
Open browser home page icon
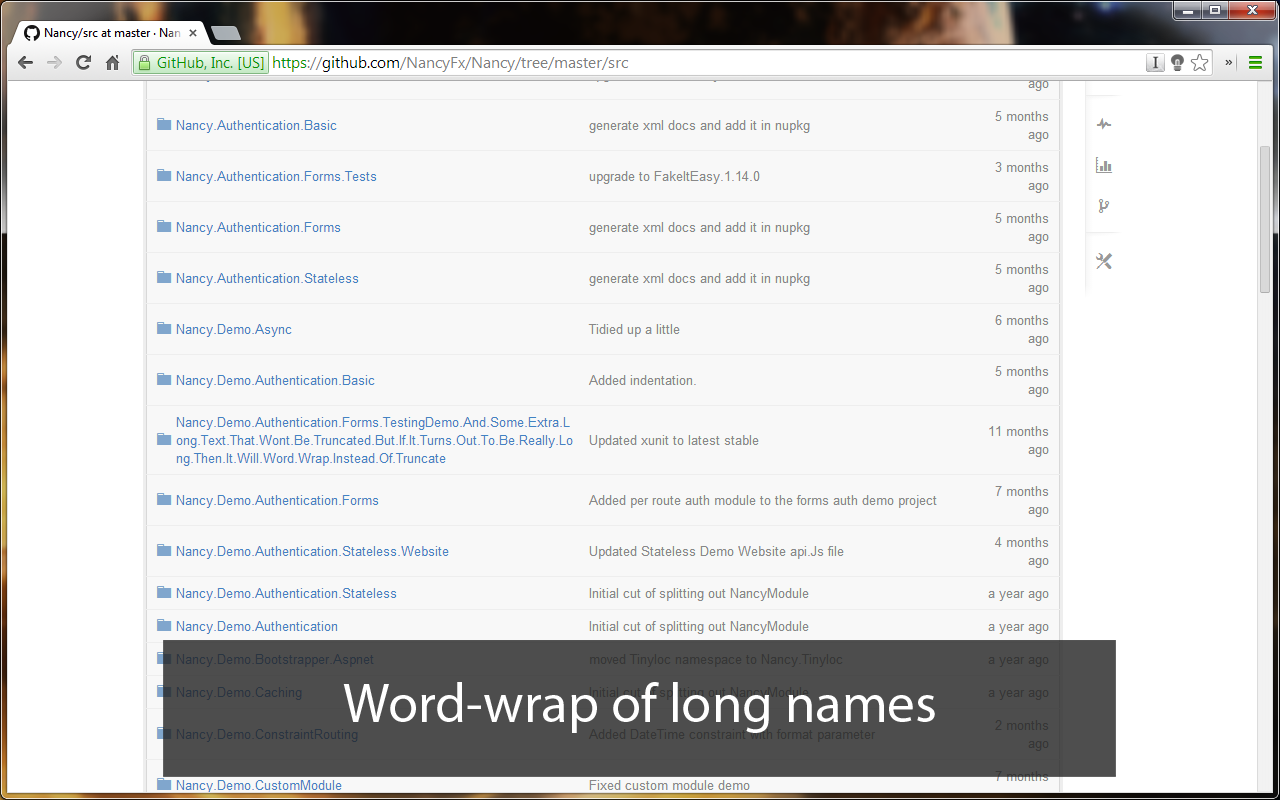point(112,62)
